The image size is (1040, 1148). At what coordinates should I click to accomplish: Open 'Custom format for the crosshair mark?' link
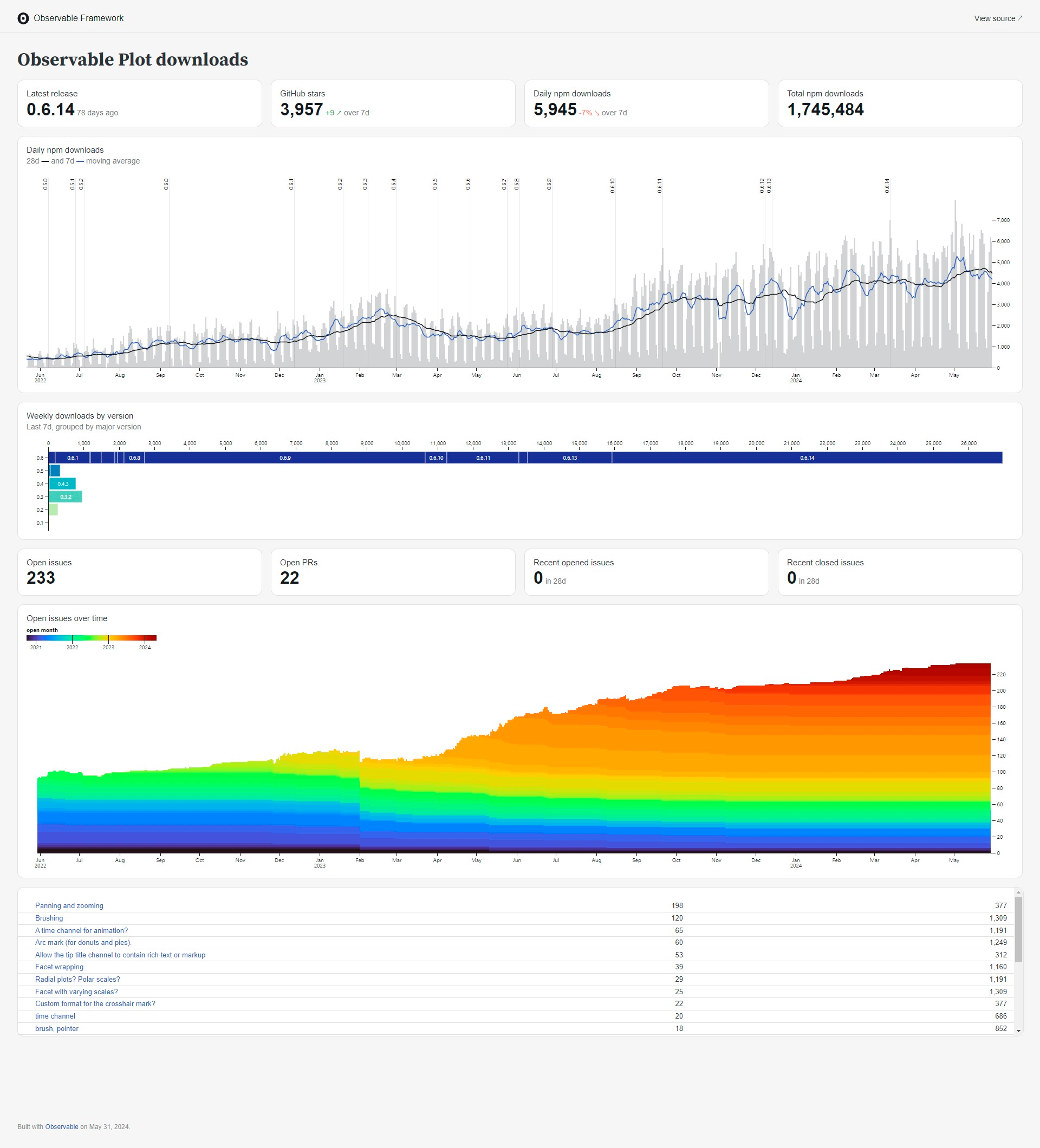(x=95, y=1003)
